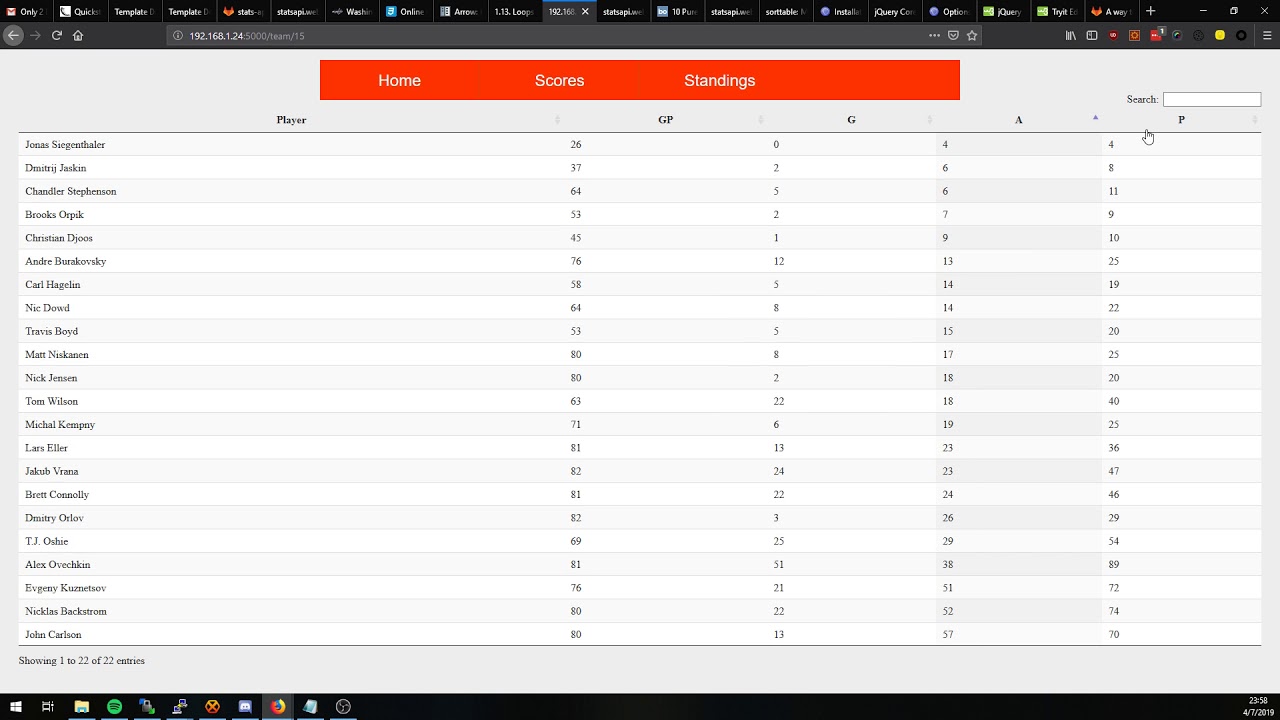Screen dimensions: 1280x720
Task: Open the Firefox Library icon
Action: point(1070,35)
